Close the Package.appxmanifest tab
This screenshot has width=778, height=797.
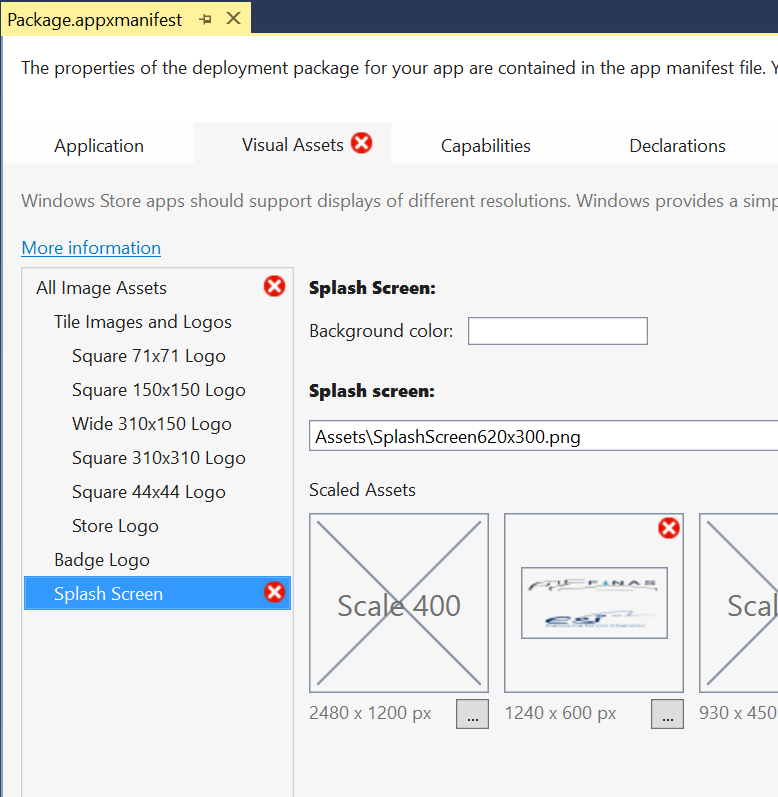pos(233,19)
